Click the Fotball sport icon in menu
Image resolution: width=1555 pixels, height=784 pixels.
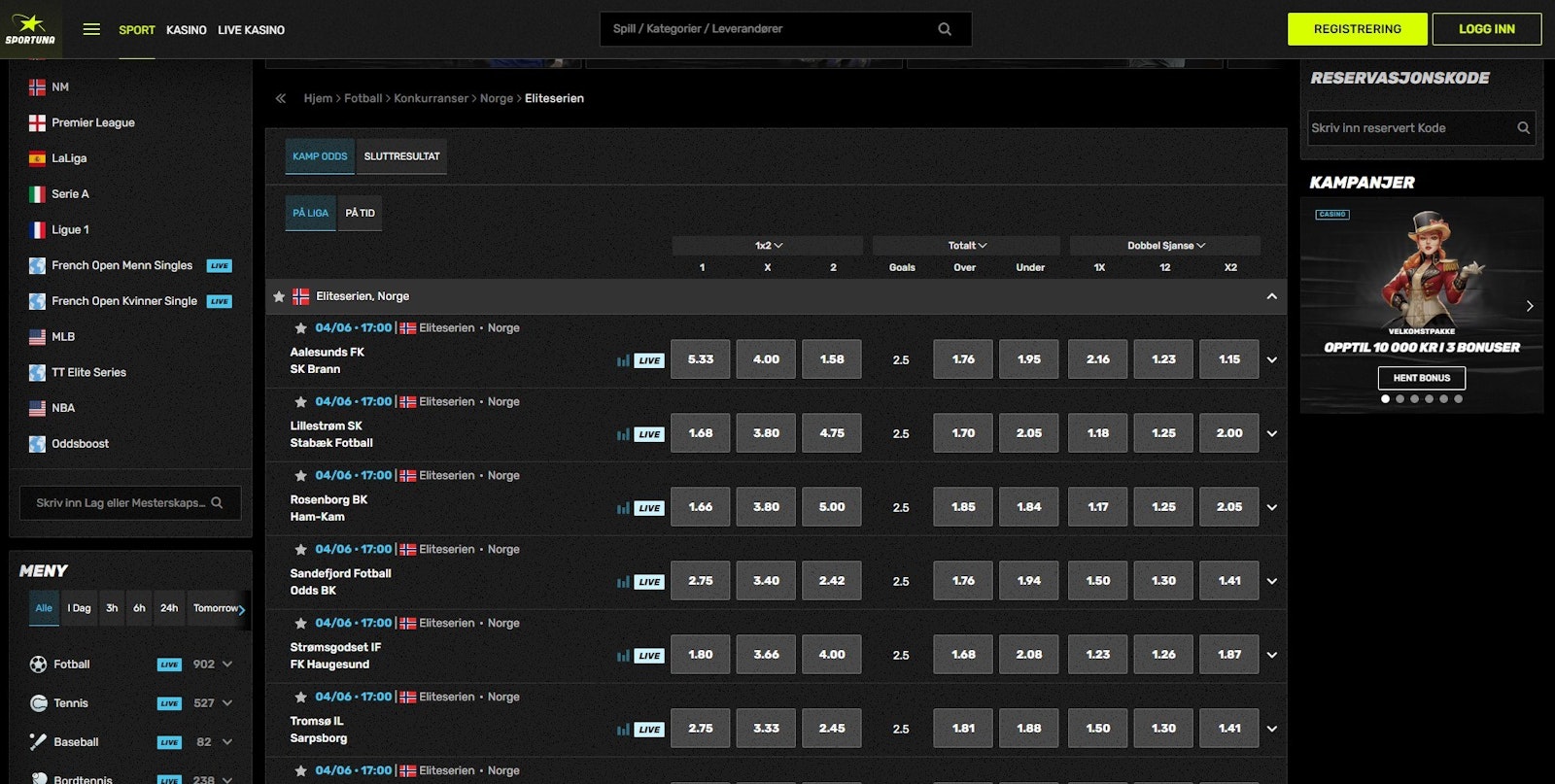click(38, 665)
